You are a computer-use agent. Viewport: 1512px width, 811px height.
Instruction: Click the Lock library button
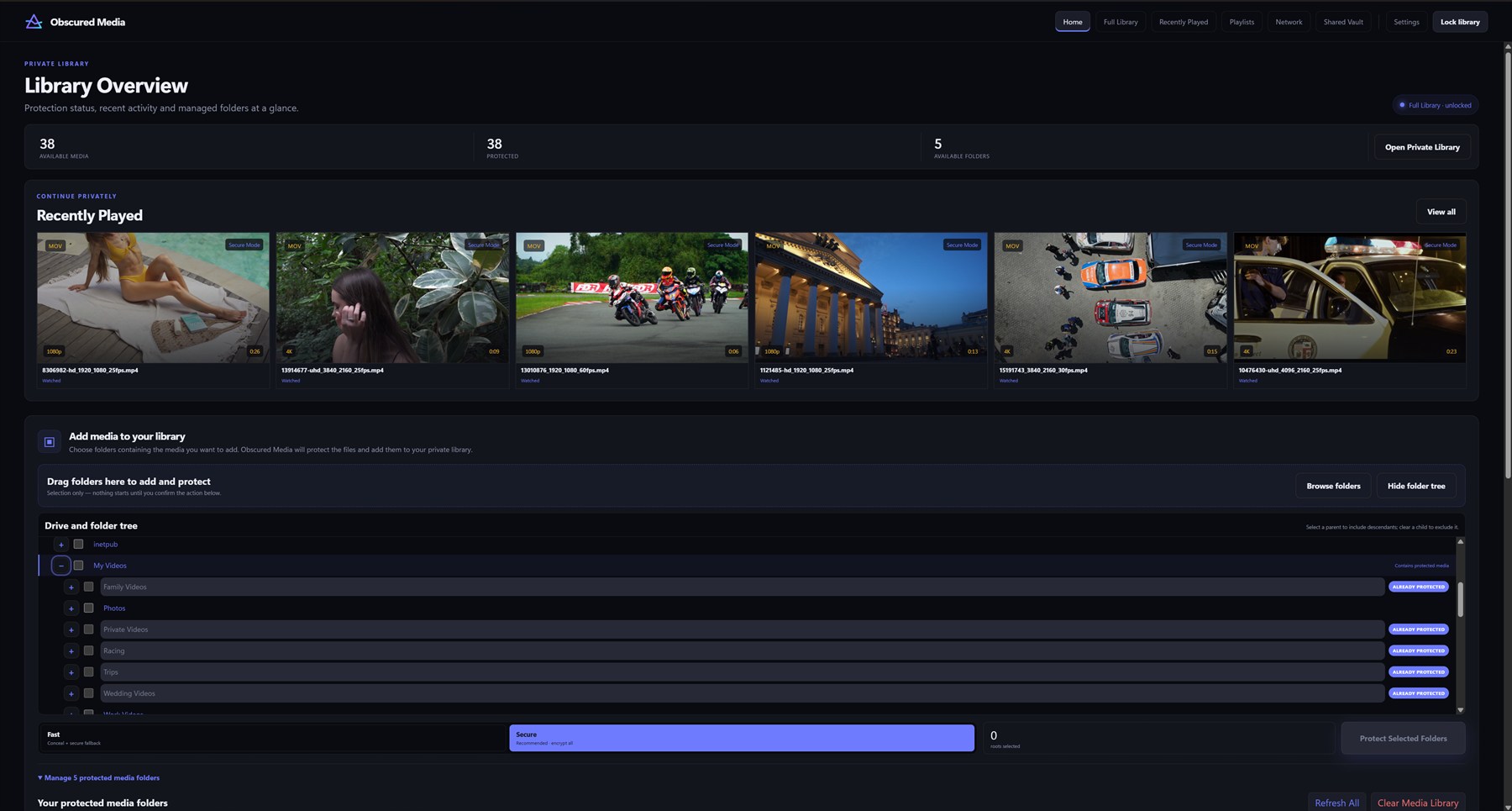pyautogui.click(x=1460, y=22)
